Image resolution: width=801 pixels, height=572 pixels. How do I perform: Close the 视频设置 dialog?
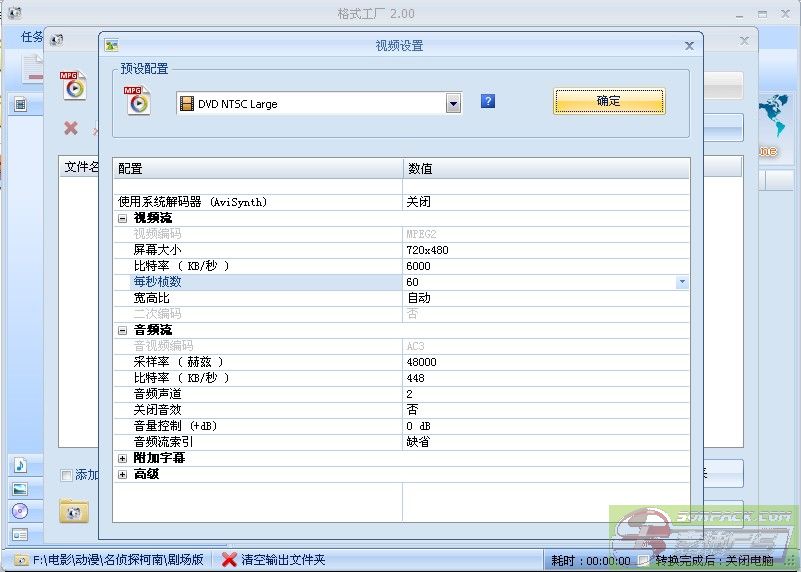pyautogui.click(x=689, y=45)
